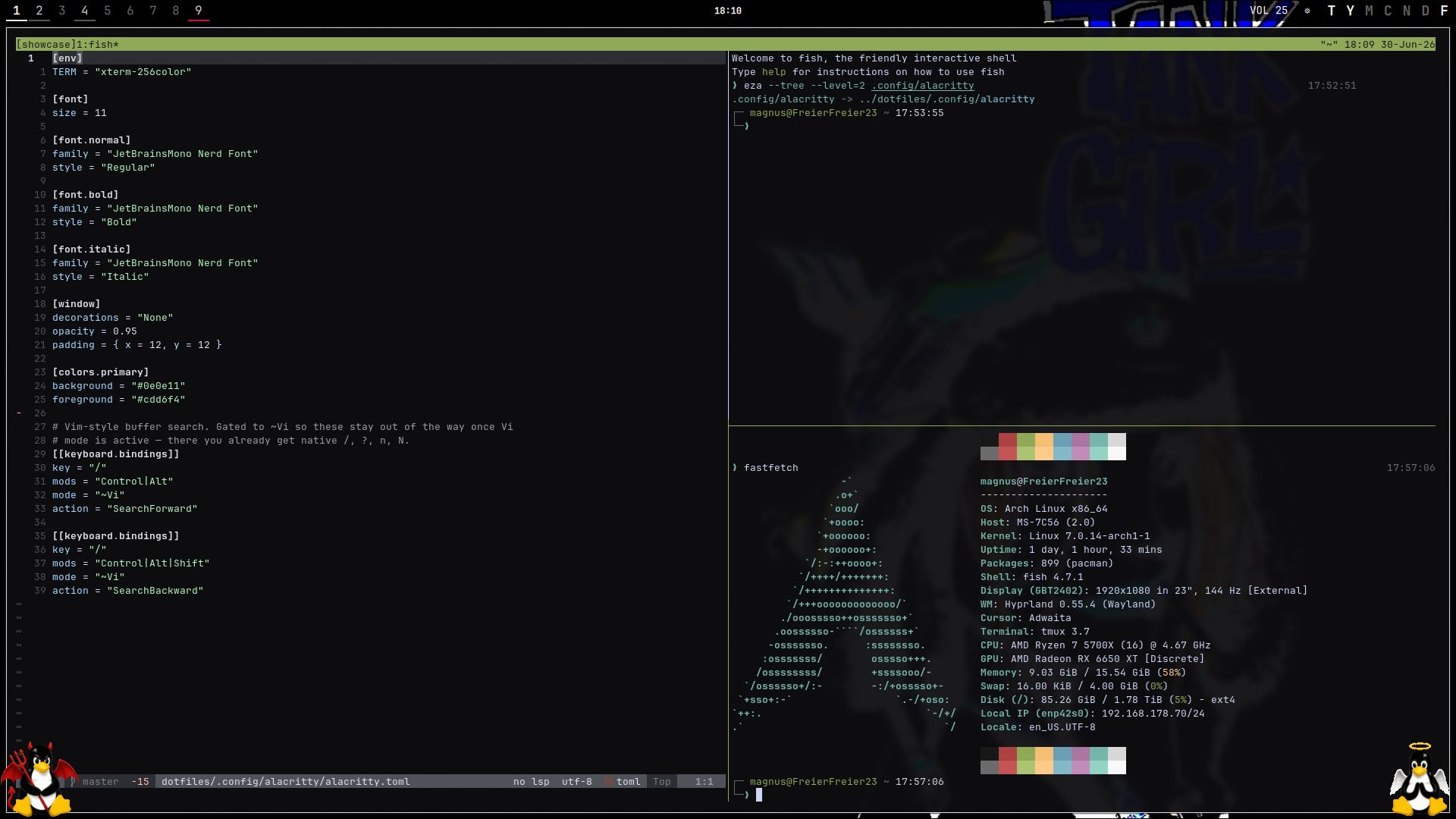Toggle the F indicator in top bar
Viewport: 1456px width, 819px height.
point(1444,11)
